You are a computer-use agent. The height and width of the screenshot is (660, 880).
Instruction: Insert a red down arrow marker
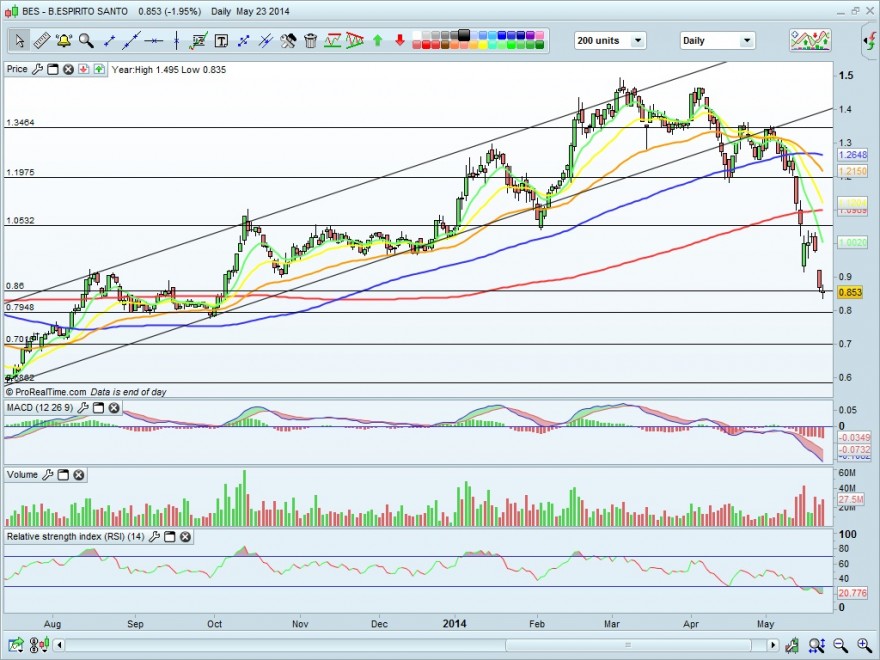(x=400, y=40)
